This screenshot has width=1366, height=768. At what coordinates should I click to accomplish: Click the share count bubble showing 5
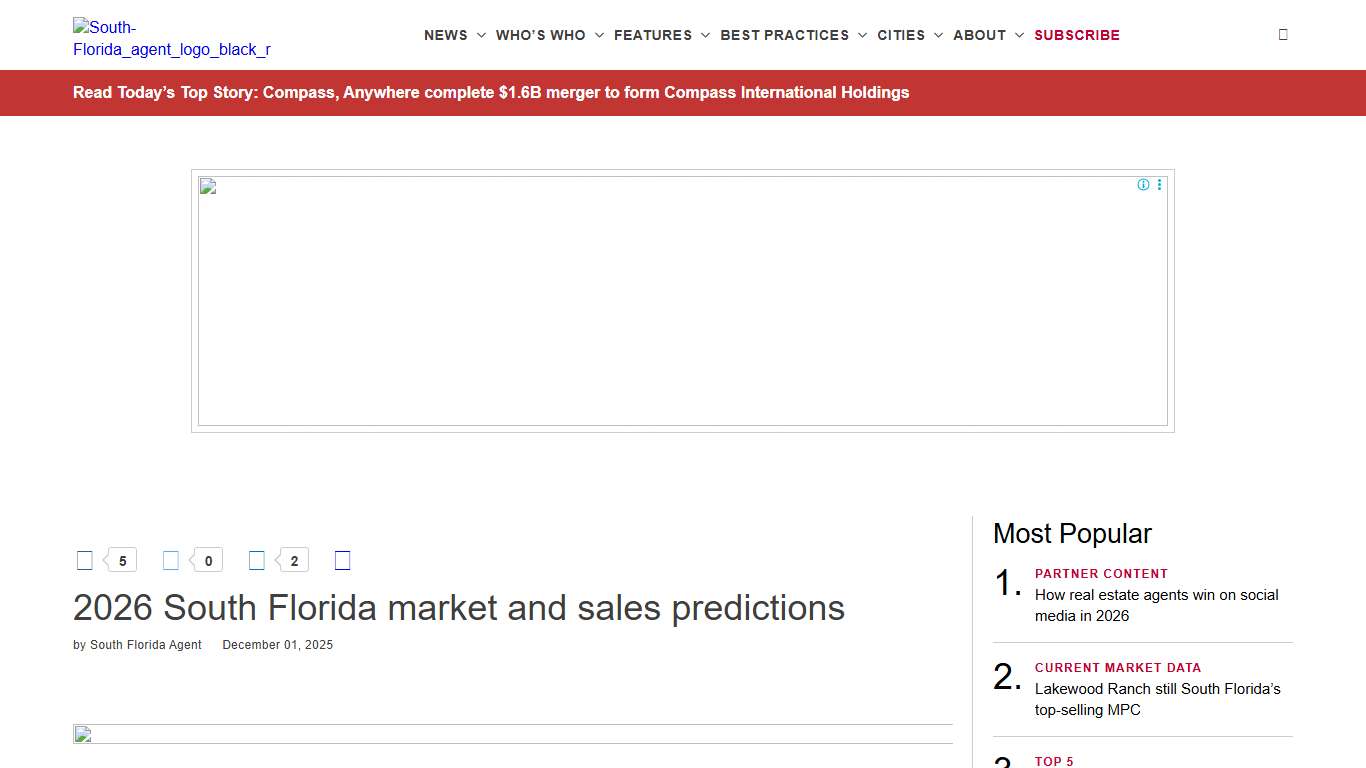point(122,559)
